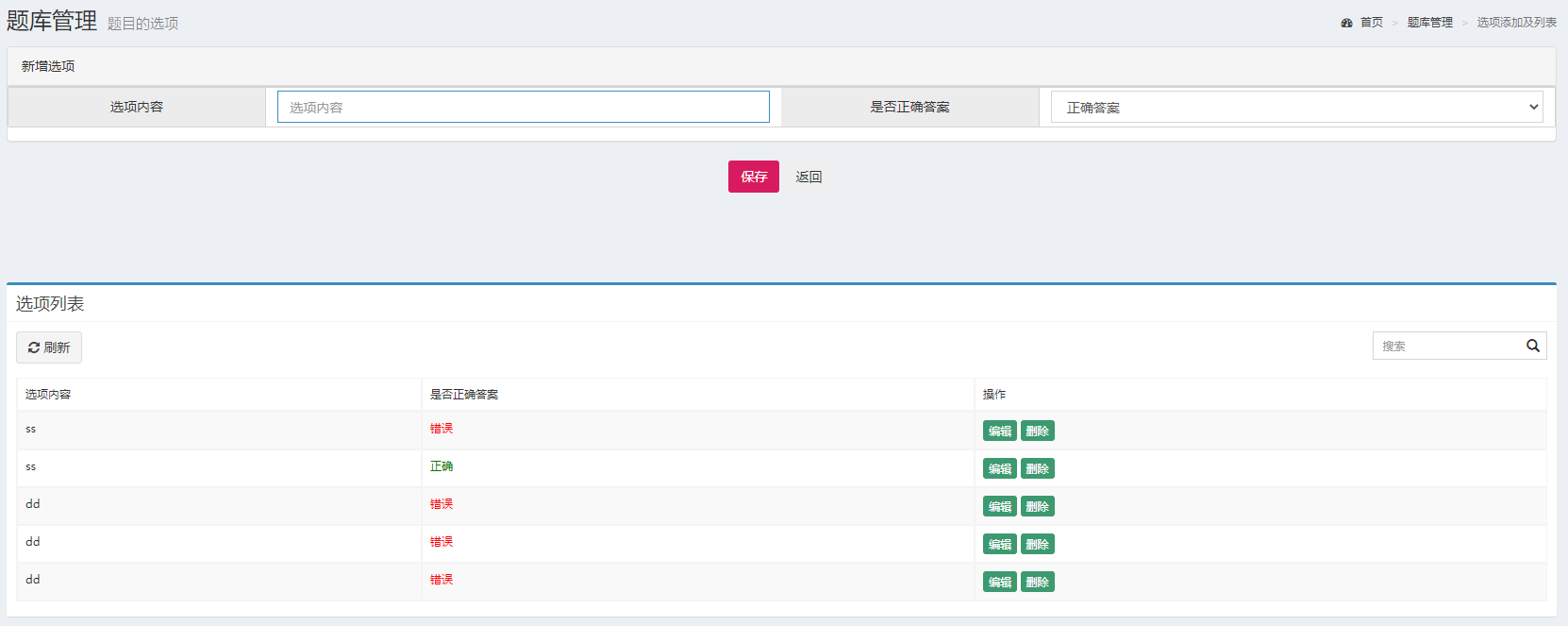
Task: Delete the ss row marked 正确
Action: tap(1038, 468)
